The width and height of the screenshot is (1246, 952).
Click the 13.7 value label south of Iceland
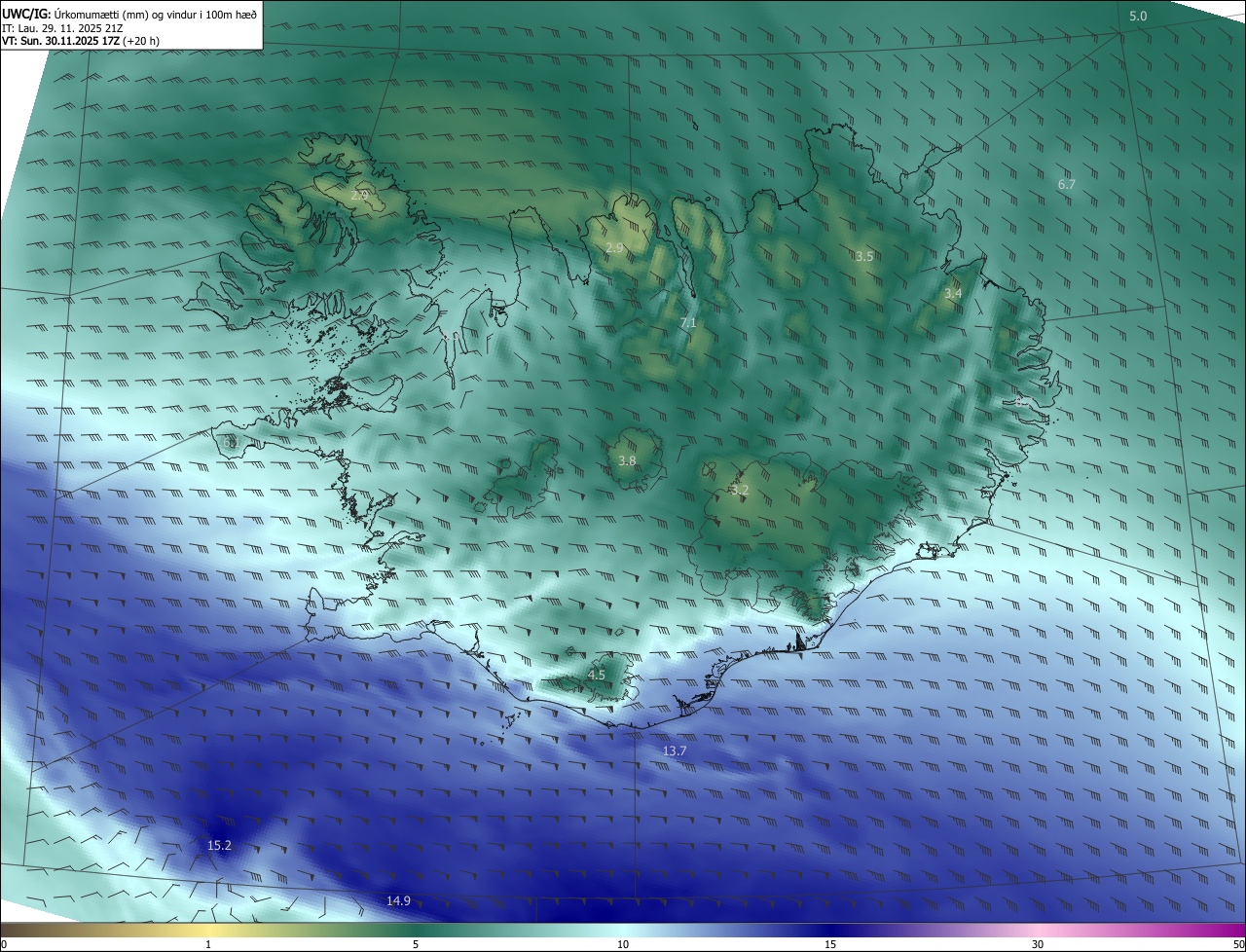[675, 751]
